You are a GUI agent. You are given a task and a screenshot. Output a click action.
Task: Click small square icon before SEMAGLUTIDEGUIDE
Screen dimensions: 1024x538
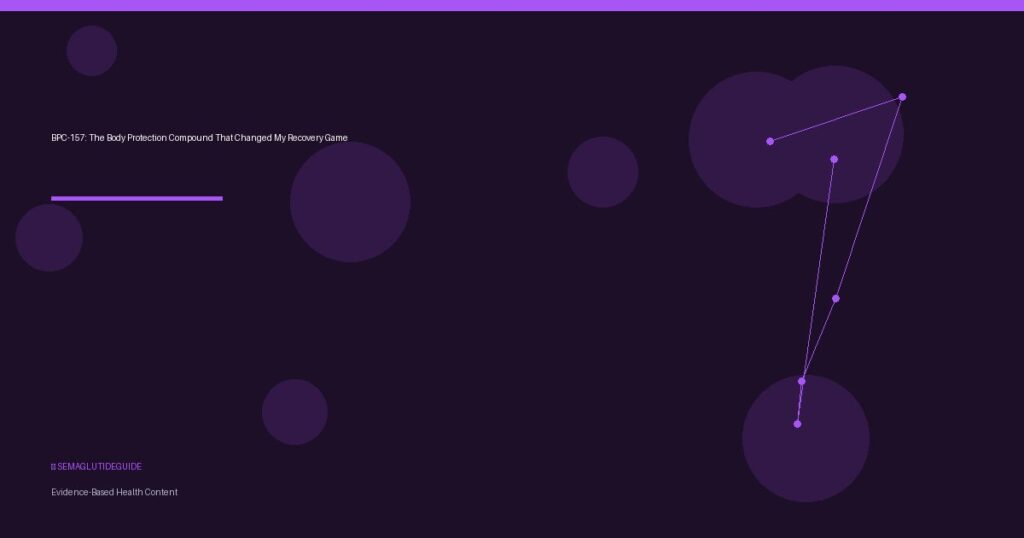[53, 467]
